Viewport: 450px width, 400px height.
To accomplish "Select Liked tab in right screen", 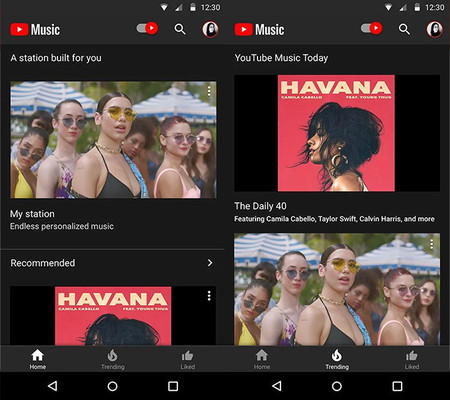I will pyautogui.click(x=412, y=359).
